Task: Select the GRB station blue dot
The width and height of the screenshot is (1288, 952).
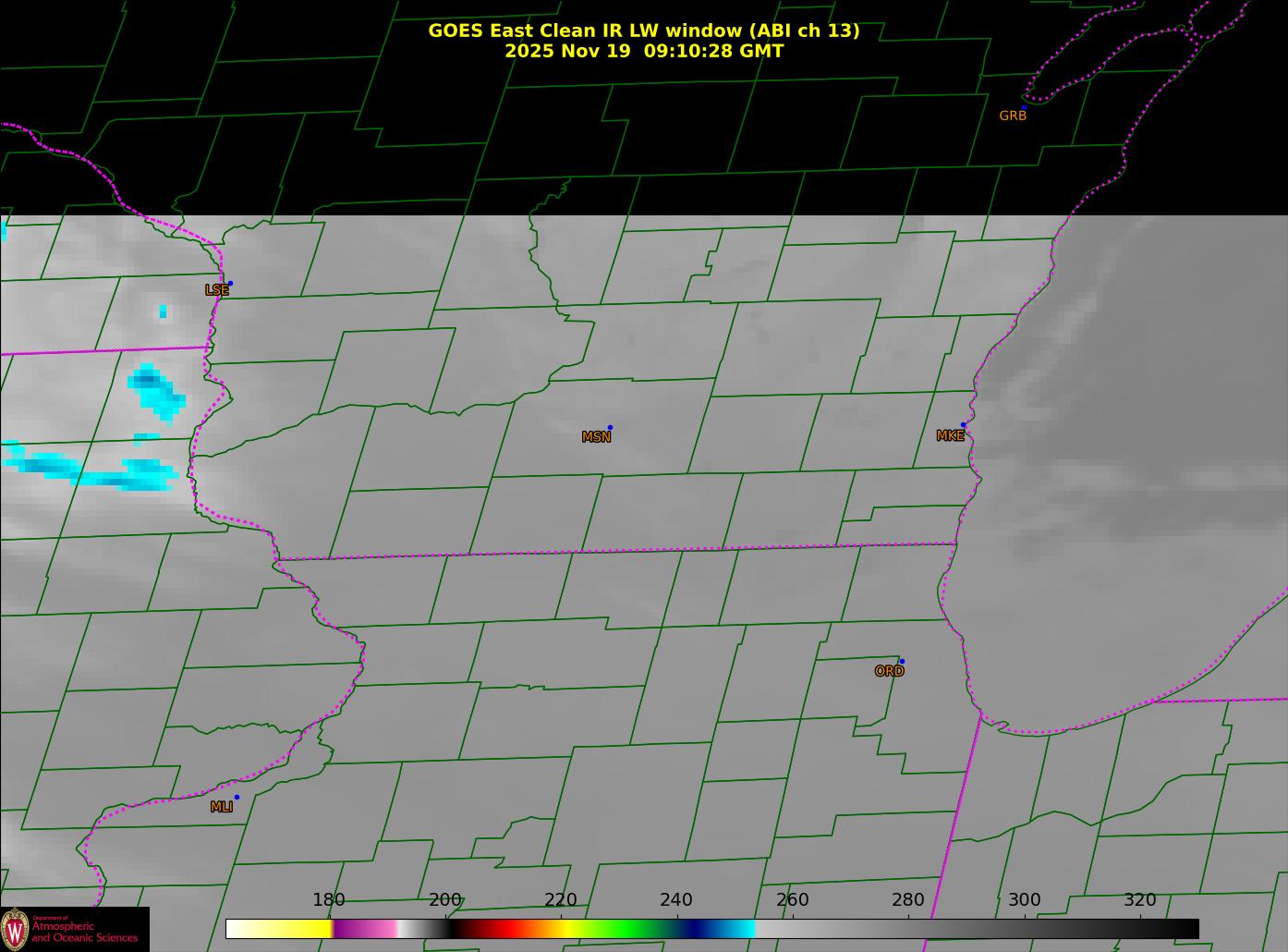Action: (1024, 107)
